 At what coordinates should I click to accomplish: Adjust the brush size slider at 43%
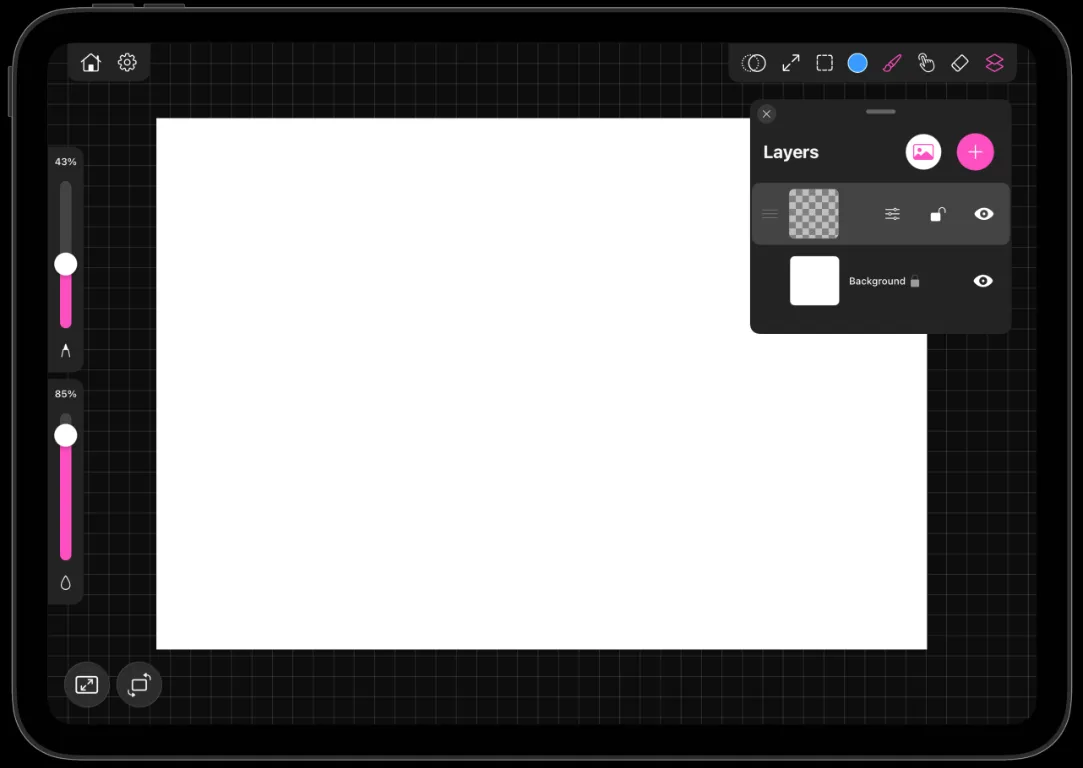(x=66, y=264)
